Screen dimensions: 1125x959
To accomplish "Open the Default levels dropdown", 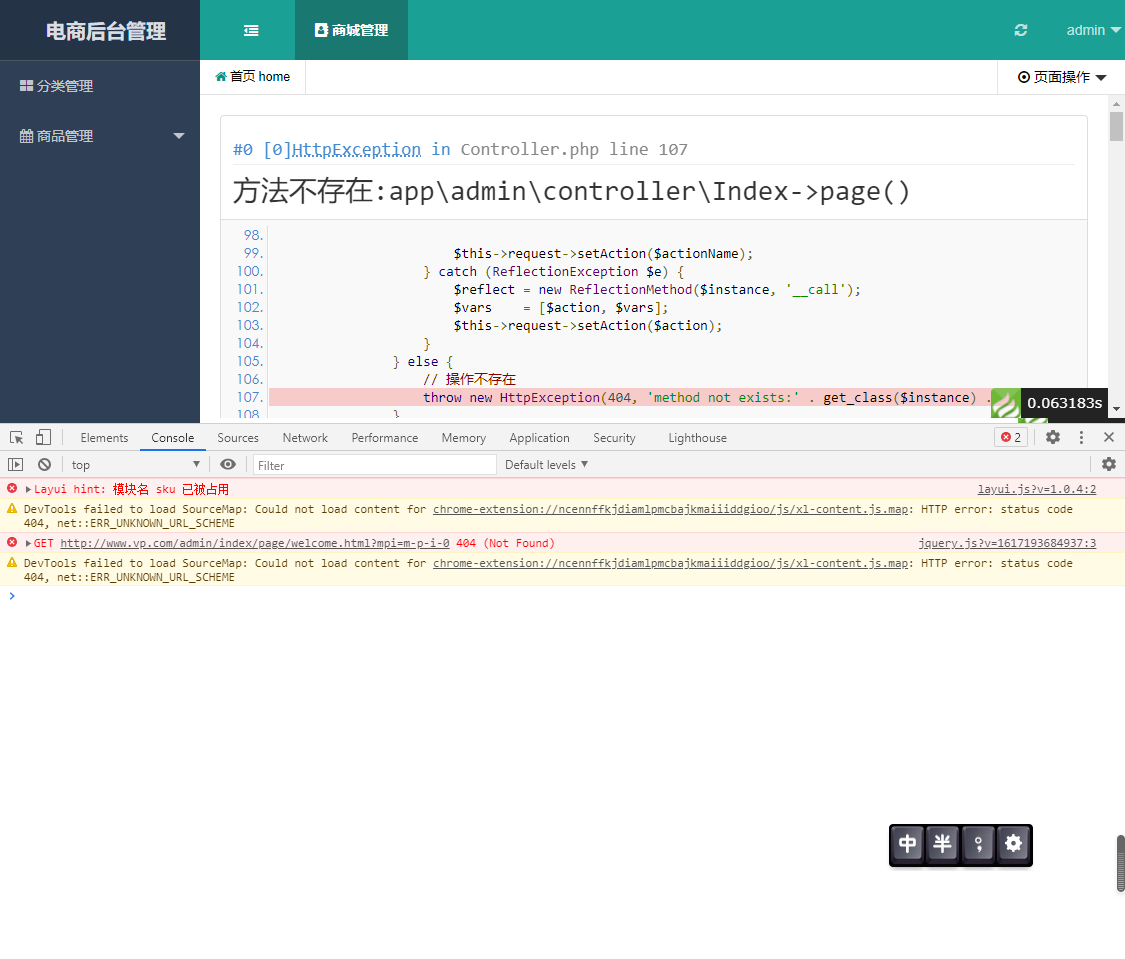I will pos(546,465).
